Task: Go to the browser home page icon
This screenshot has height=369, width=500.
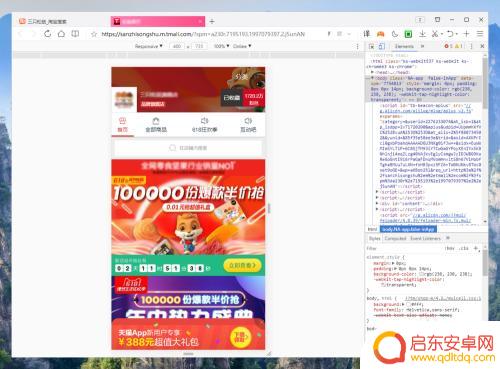Action: pos(61,34)
